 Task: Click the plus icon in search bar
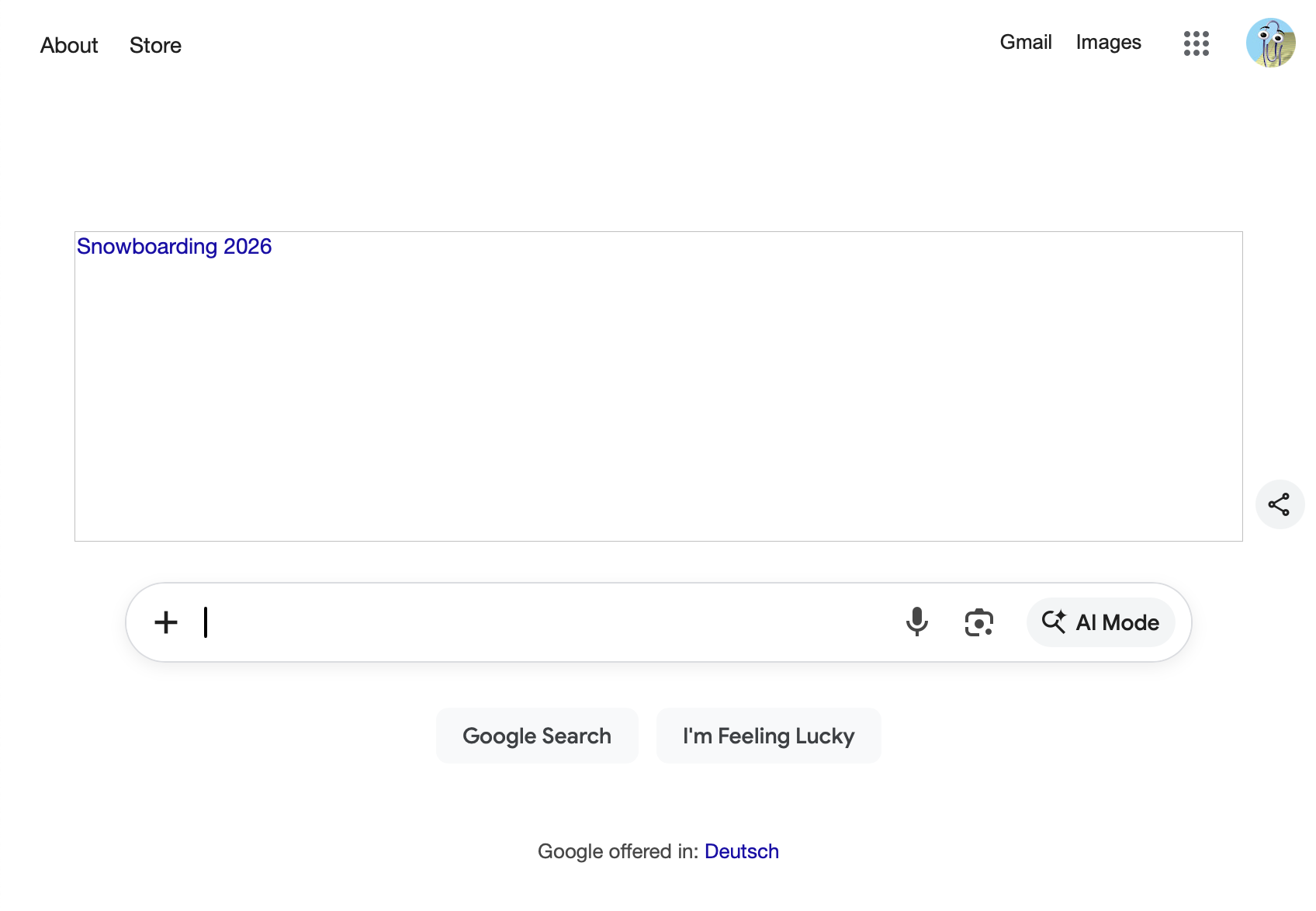pyautogui.click(x=166, y=622)
